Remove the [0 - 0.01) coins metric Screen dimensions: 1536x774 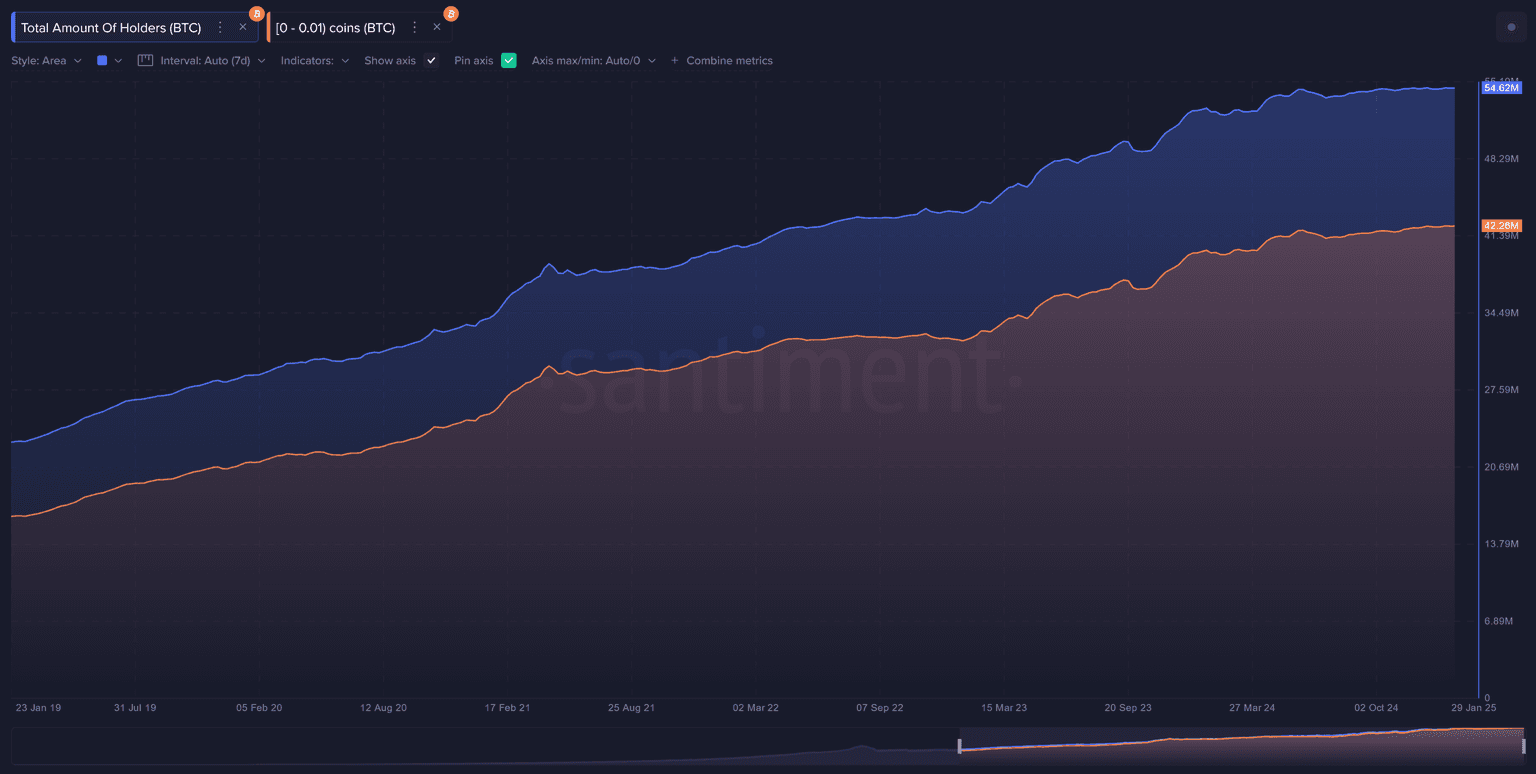point(437,28)
